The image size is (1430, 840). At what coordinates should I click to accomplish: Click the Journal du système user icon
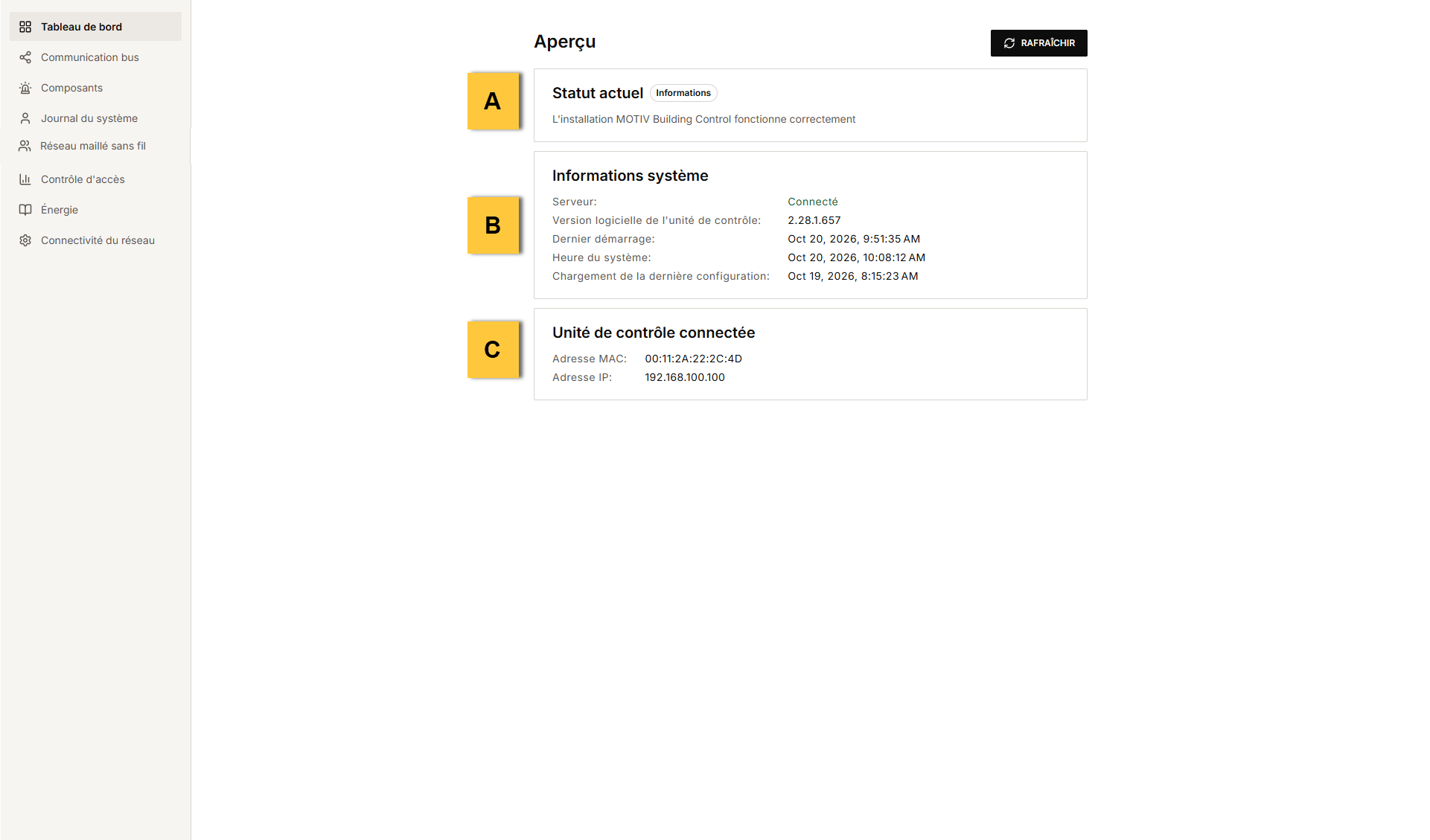[25, 118]
